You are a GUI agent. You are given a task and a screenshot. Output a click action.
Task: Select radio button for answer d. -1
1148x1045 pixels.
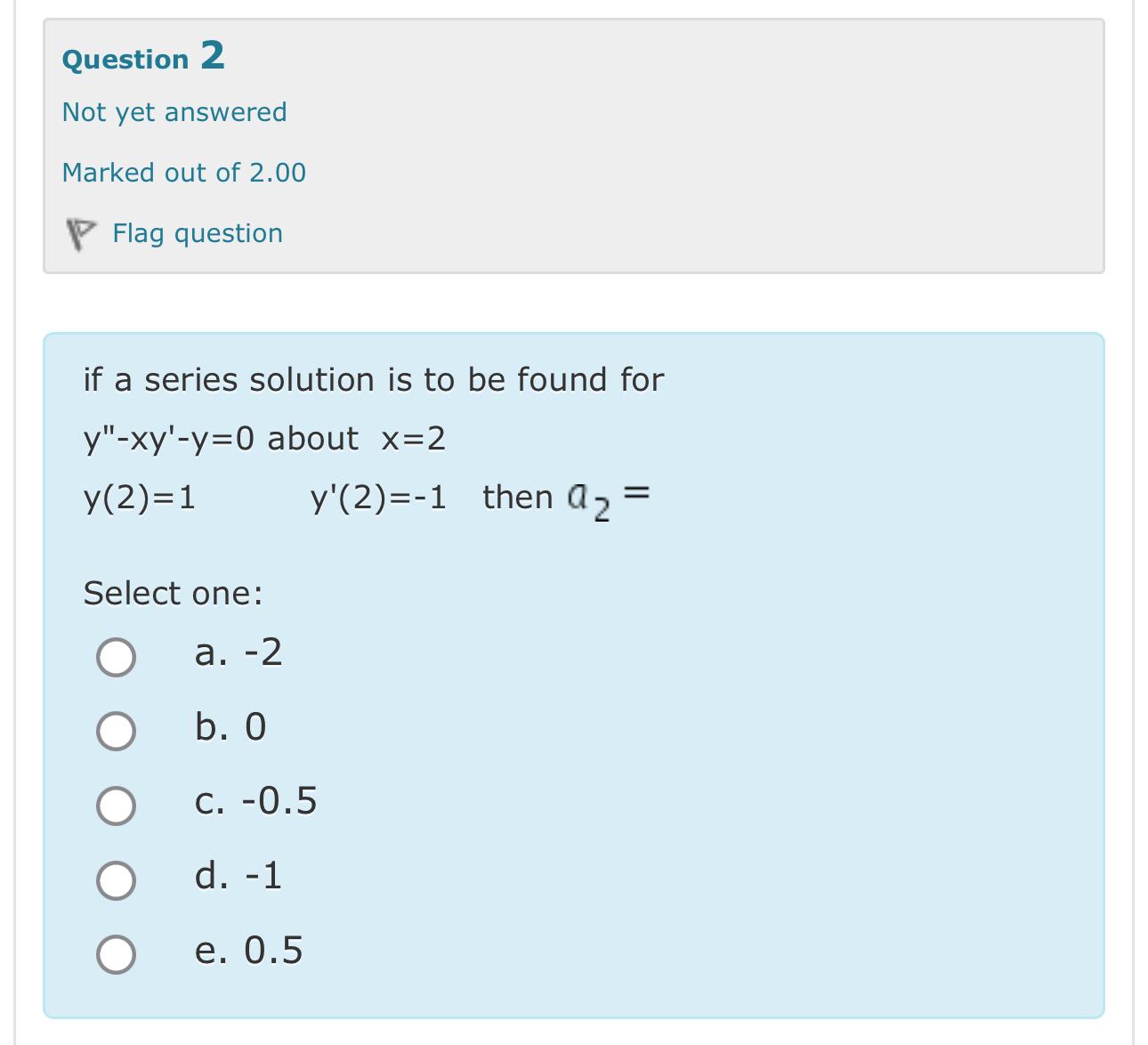tap(116, 879)
